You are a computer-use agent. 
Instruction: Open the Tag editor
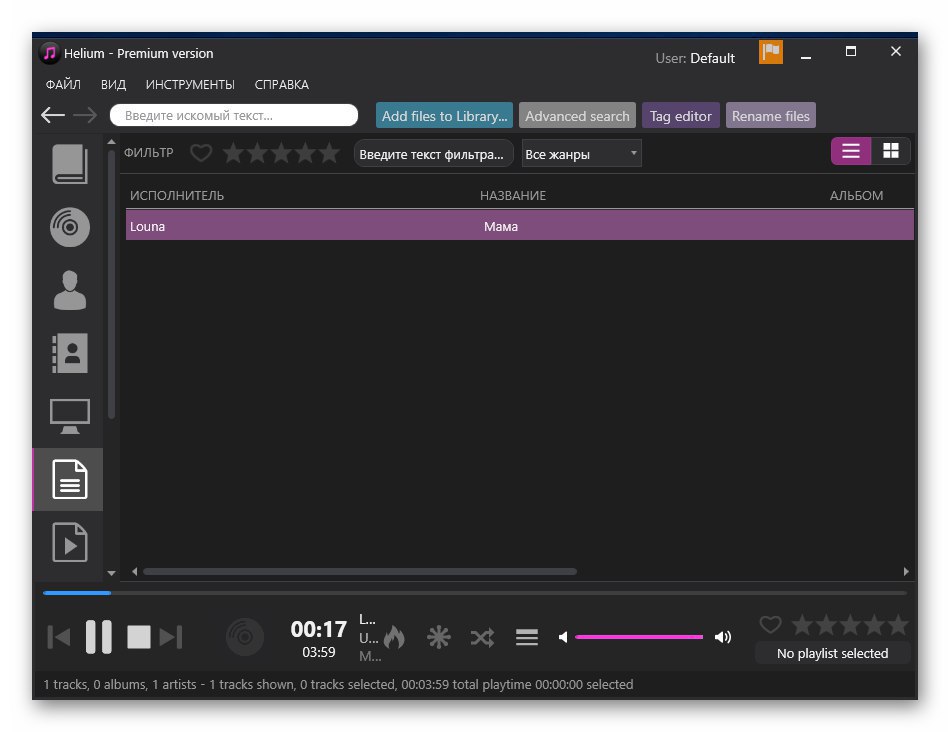[x=681, y=116]
